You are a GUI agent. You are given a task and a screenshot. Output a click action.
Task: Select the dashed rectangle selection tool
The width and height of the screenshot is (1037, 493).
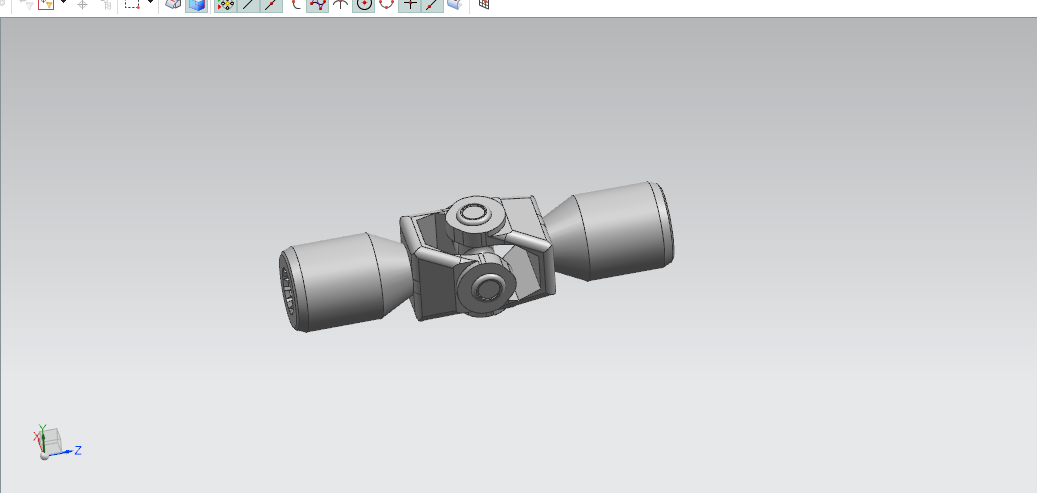click(132, 4)
